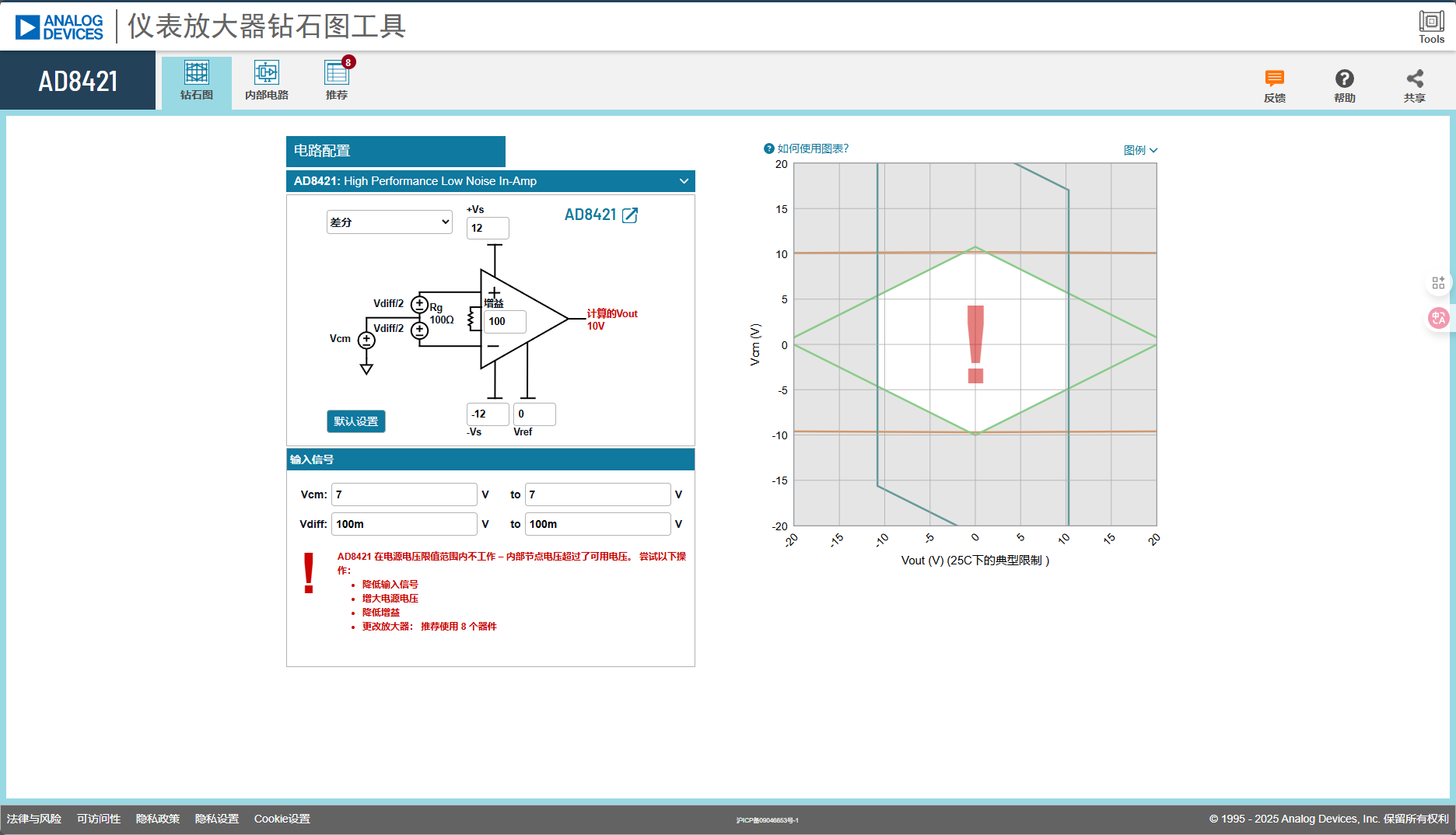Click the 计算的Vout 10V output label
The image size is (1456, 835).
pos(612,320)
